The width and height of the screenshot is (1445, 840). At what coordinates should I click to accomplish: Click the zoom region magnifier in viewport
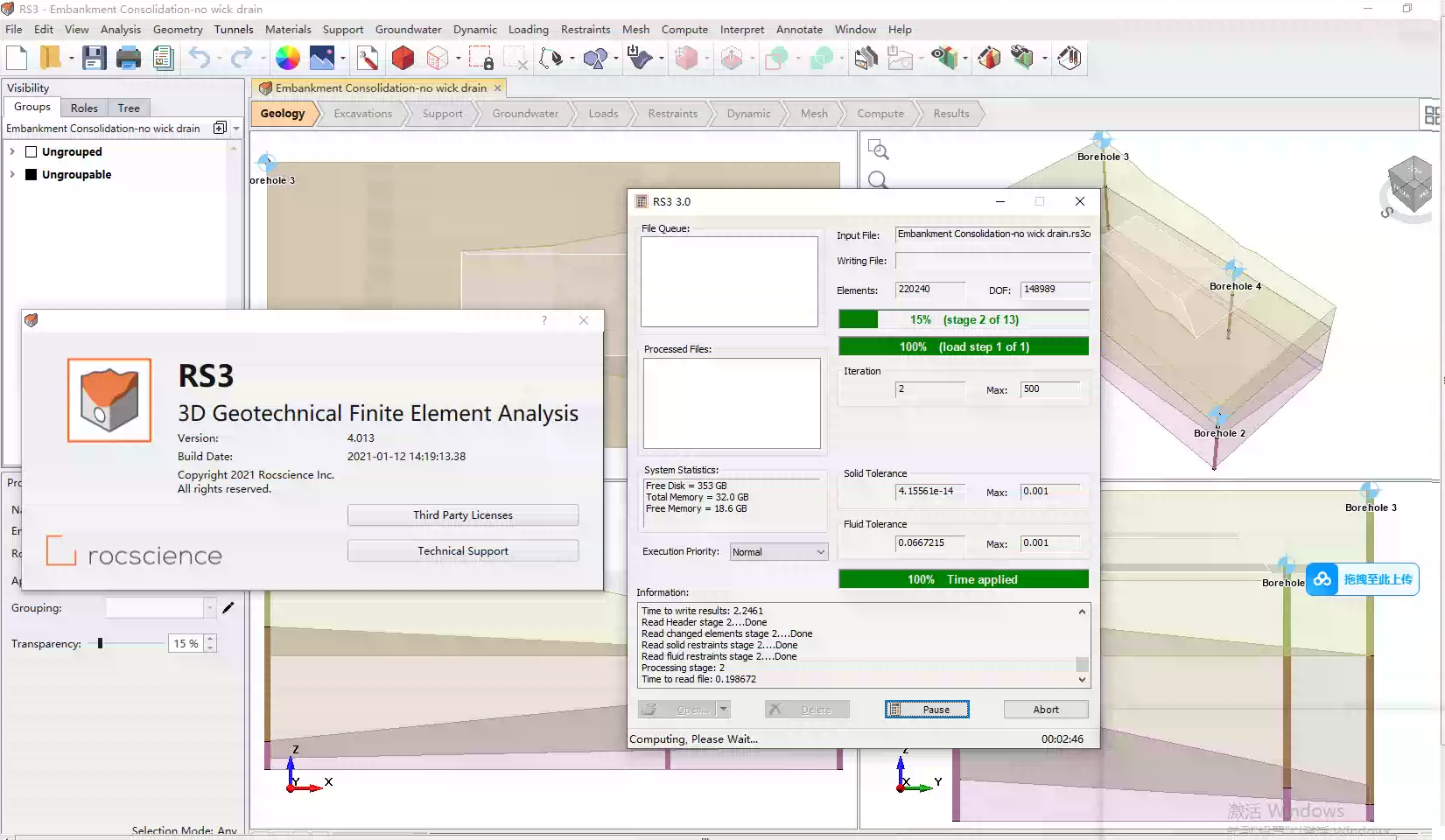tap(878, 150)
